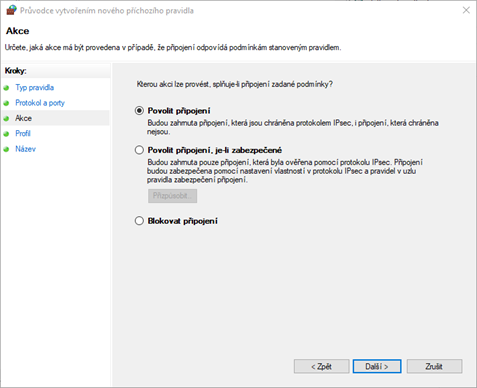The height and width of the screenshot is (388, 477).
Task: Close the rule wizard window
Action: [466, 10]
